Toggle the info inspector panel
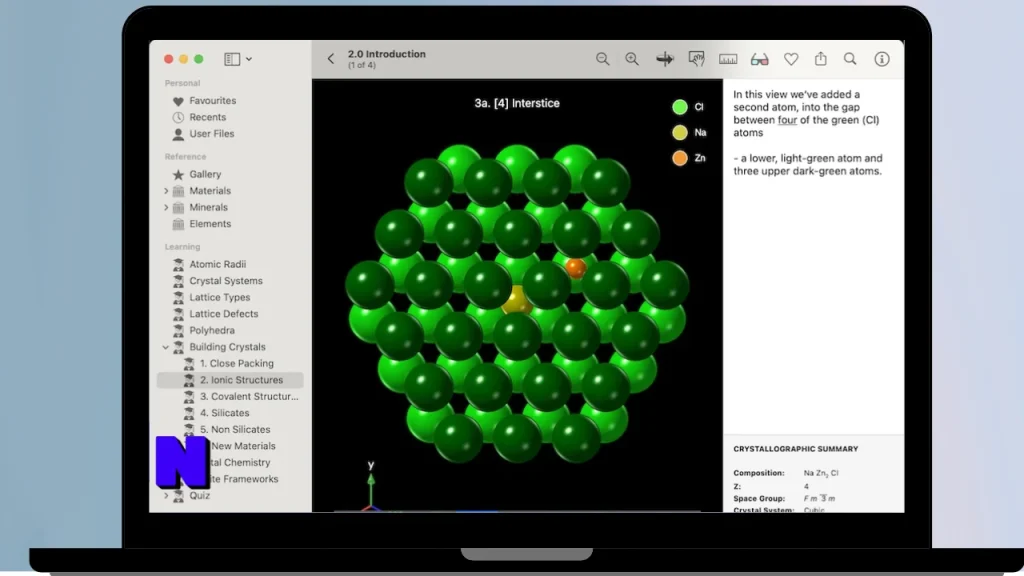The width and height of the screenshot is (1024, 576). 882,59
